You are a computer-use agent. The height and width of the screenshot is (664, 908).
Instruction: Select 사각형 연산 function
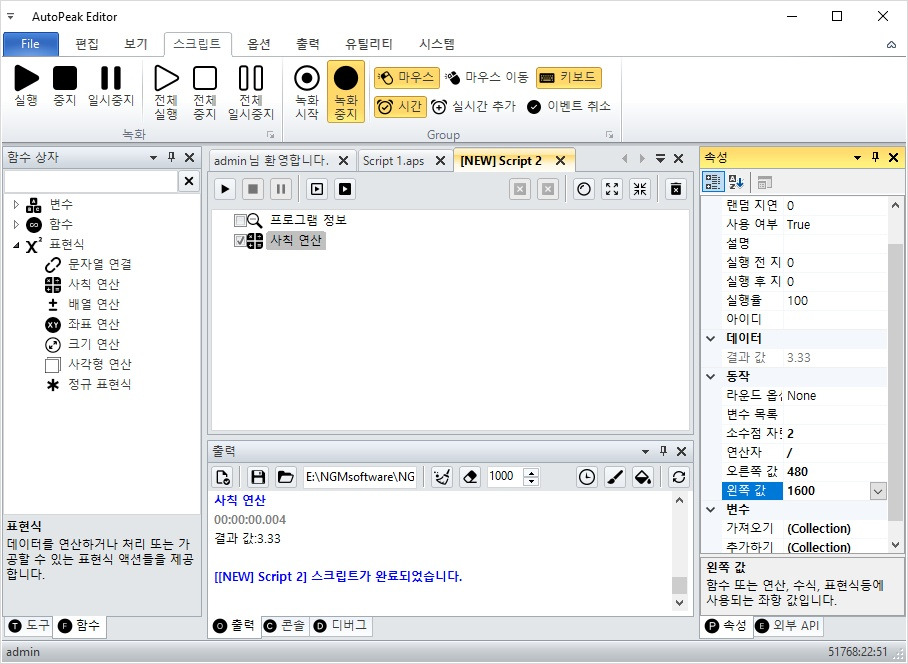click(100, 364)
